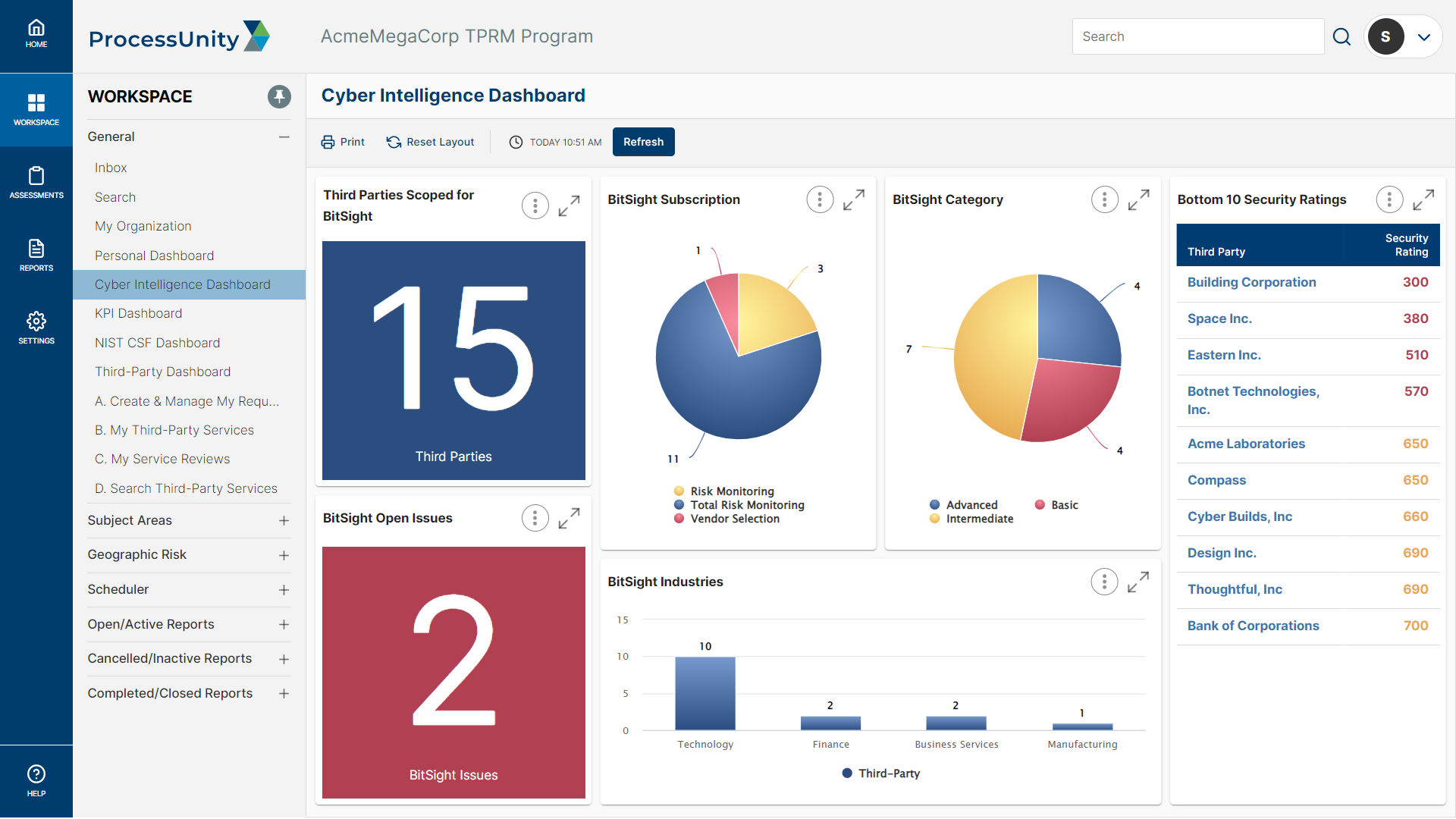Open Bottom 10 Security Ratings options menu
Screen dimensions: 1456x819
point(1390,199)
